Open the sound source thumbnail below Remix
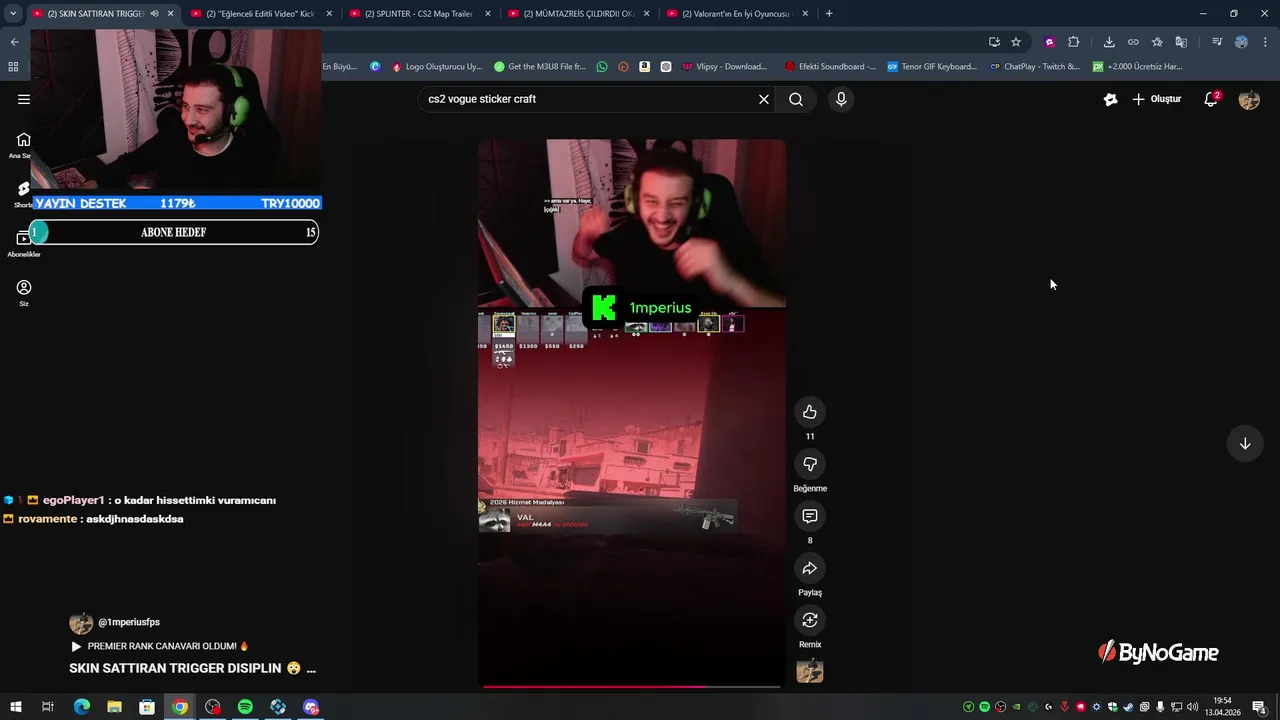This screenshot has height=720, width=1280. pyautogui.click(x=810, y=671)
